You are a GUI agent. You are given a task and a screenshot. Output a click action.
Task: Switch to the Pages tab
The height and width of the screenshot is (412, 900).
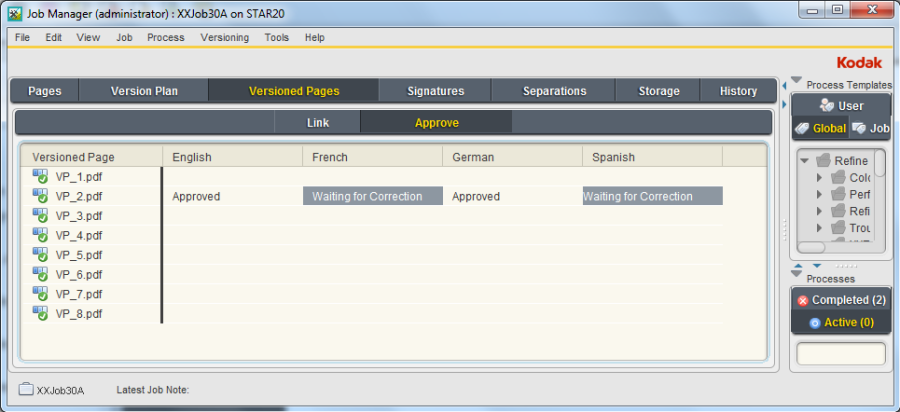[45, 91]
